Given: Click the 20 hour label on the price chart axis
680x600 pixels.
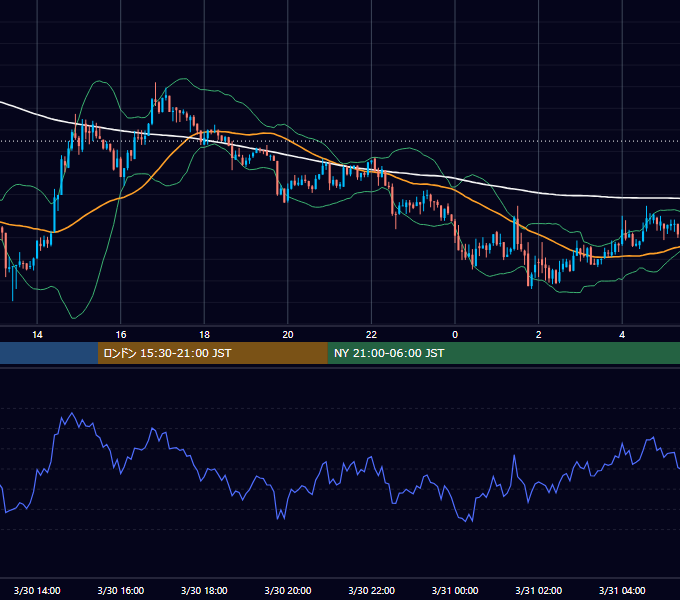Looking at the screenshot, I should tap(288, 335).
